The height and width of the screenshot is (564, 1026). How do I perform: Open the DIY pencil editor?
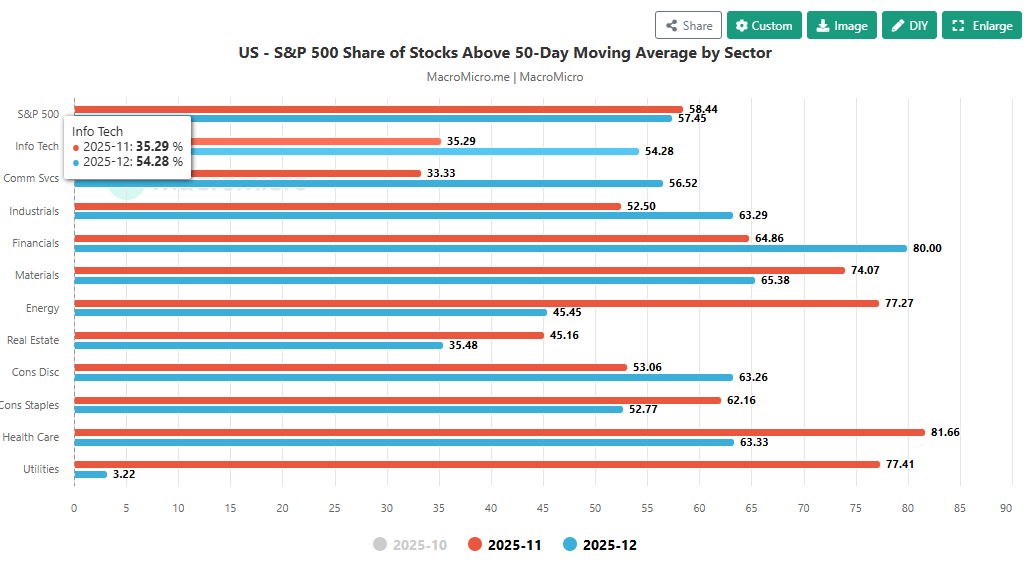click(x=909, y=26)
